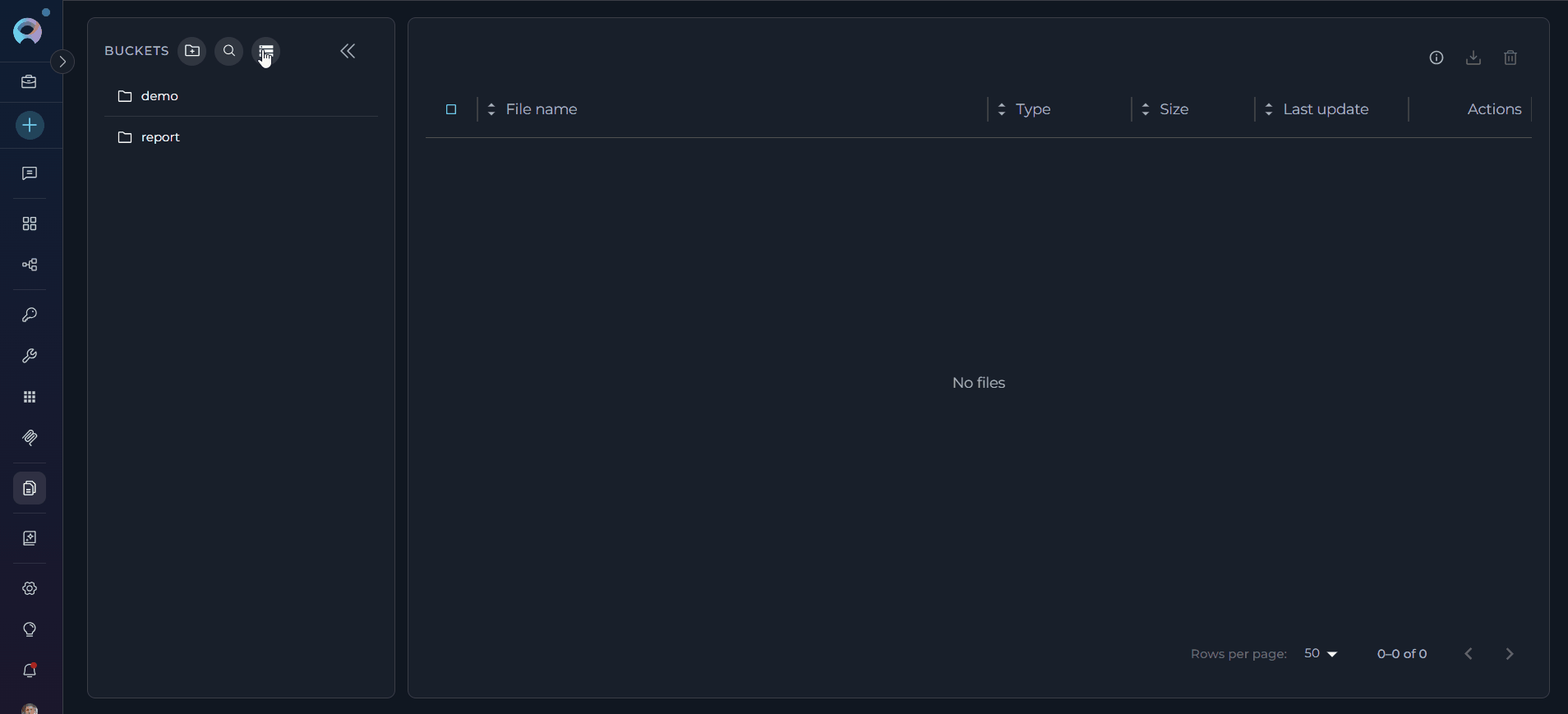This screenshot has height=714, width=1568.
Task: Click the download files icon
Action: click(1473, 58)
